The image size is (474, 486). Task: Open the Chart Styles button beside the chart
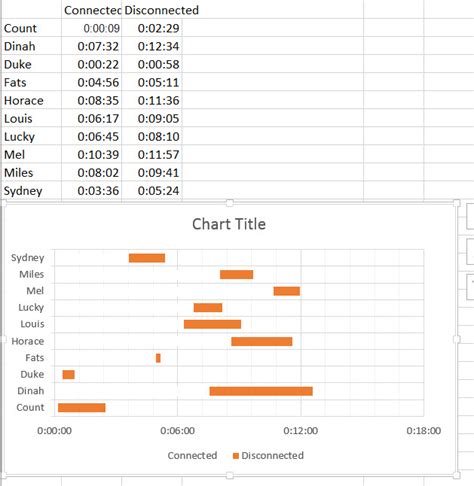click(x=470, y=251)
